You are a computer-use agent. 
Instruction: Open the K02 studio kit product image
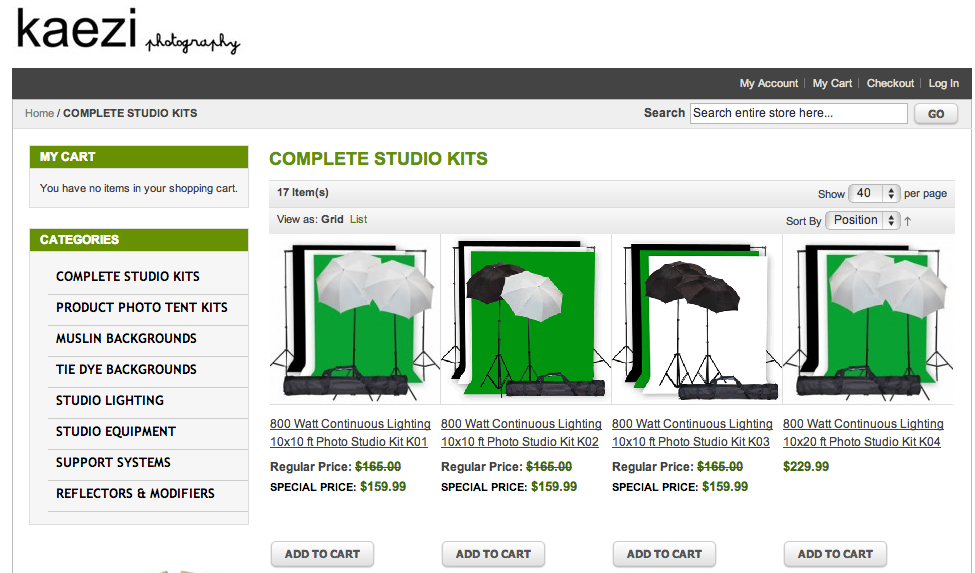tap(525, 319)
